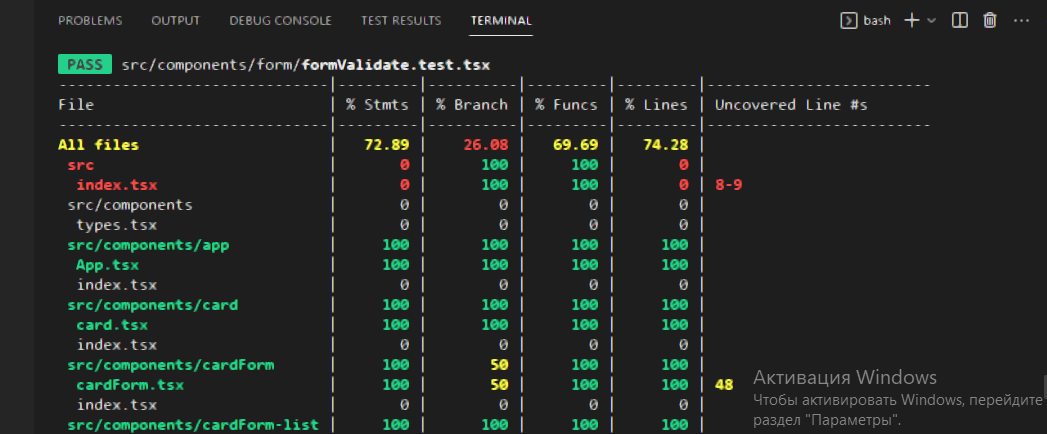Click the App.tsx file name
This screenshot has height=434, width=1047.
click(108, 265)
